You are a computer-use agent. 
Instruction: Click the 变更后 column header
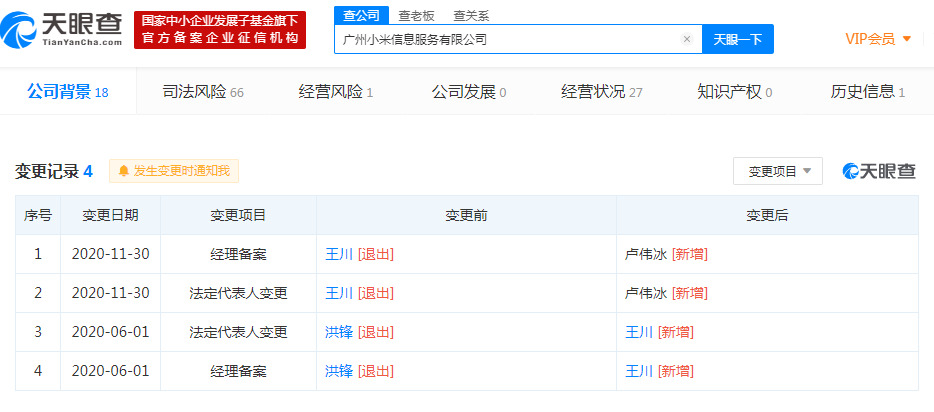767,216
